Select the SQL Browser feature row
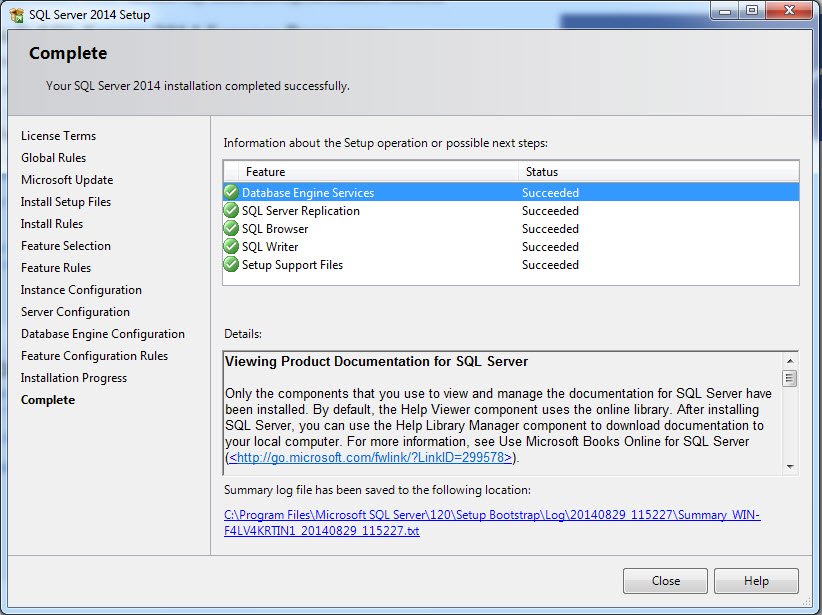The width and height of the screenshot is (822, 615). point(511,229)
